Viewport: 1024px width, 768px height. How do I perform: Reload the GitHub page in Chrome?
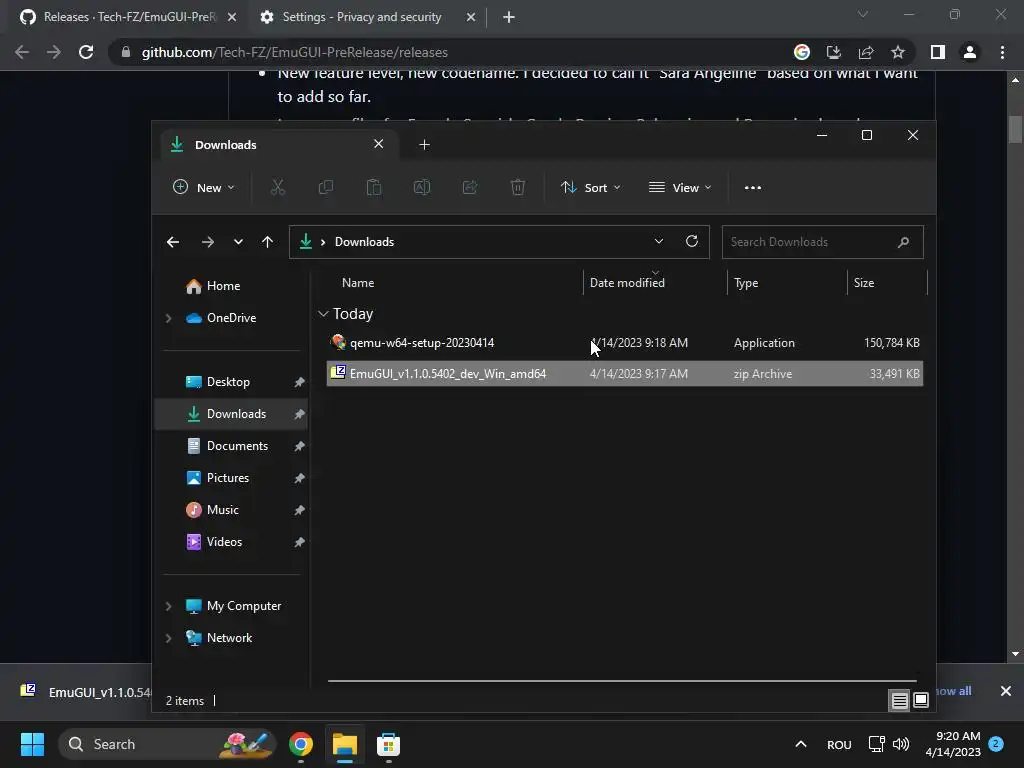(x=86, y=52)
